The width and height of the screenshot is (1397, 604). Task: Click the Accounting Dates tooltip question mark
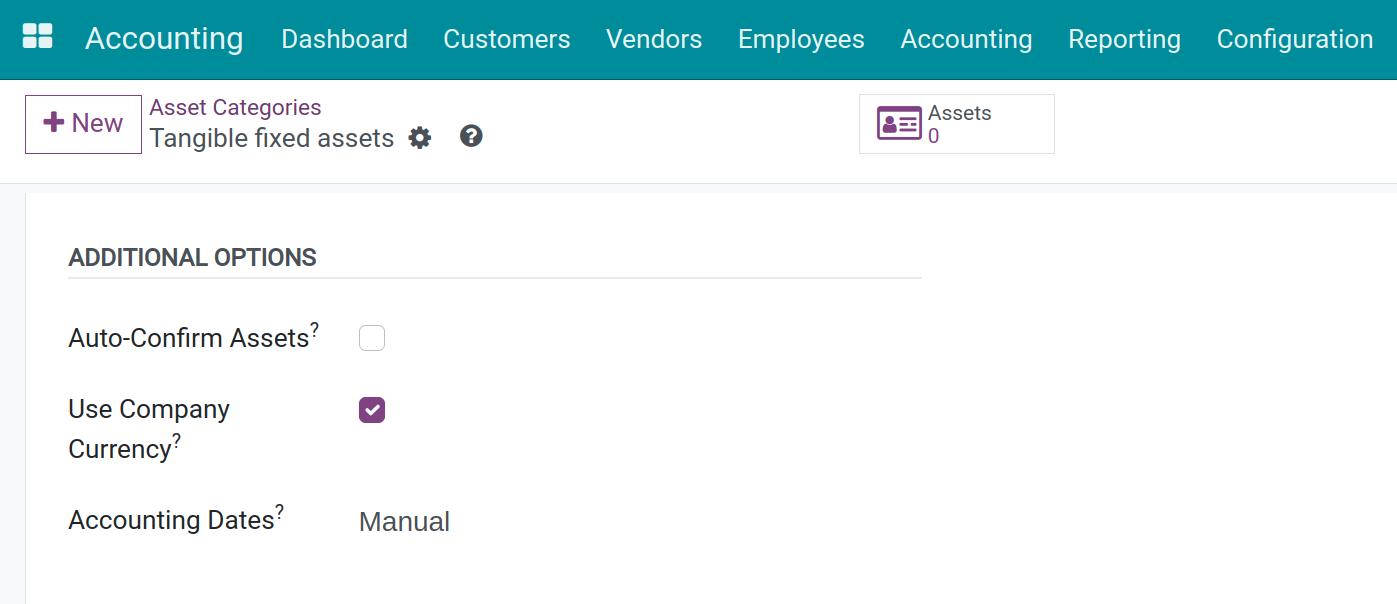point(280,511)
